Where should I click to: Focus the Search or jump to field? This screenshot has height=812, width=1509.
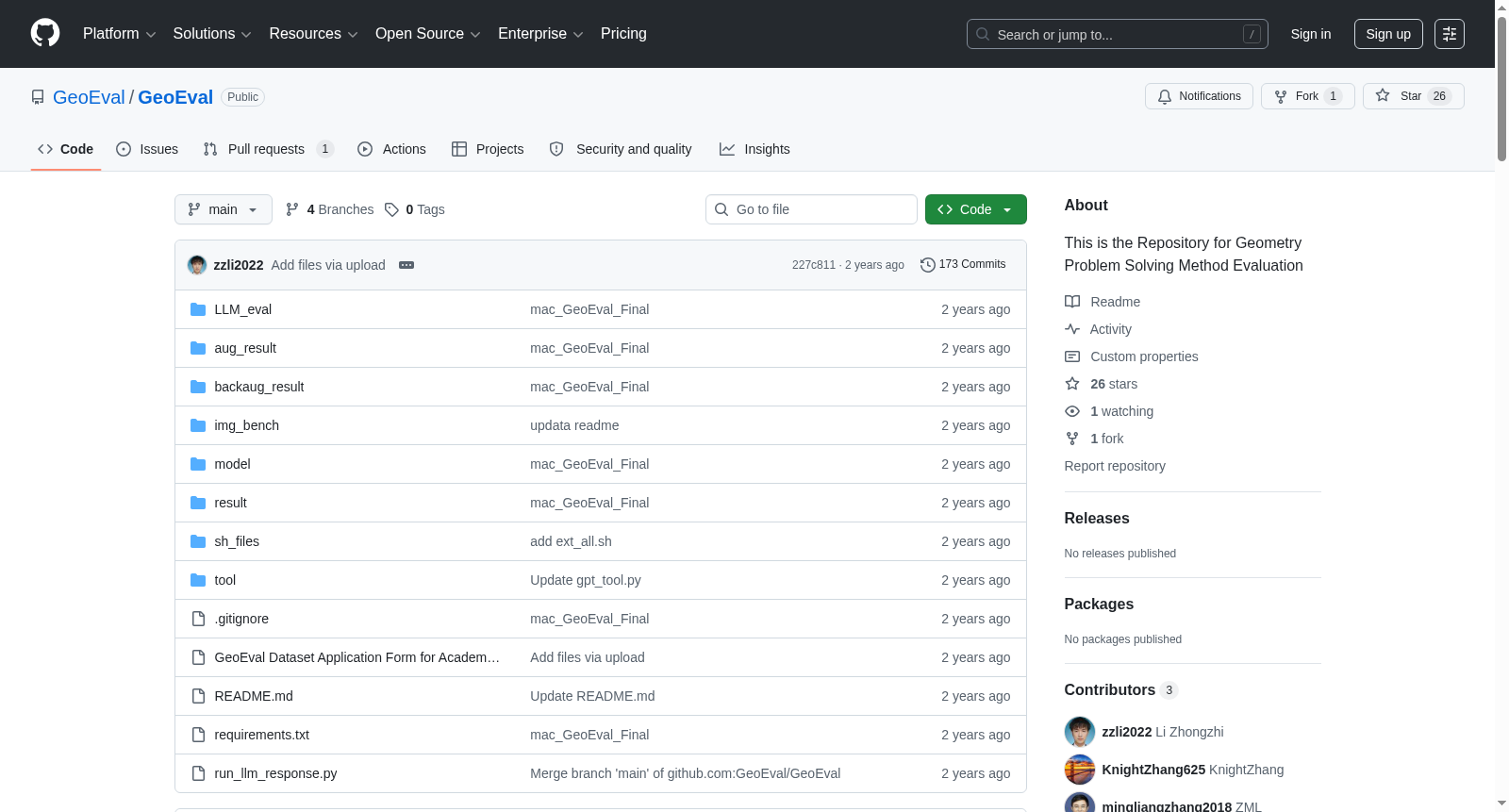1118,34
